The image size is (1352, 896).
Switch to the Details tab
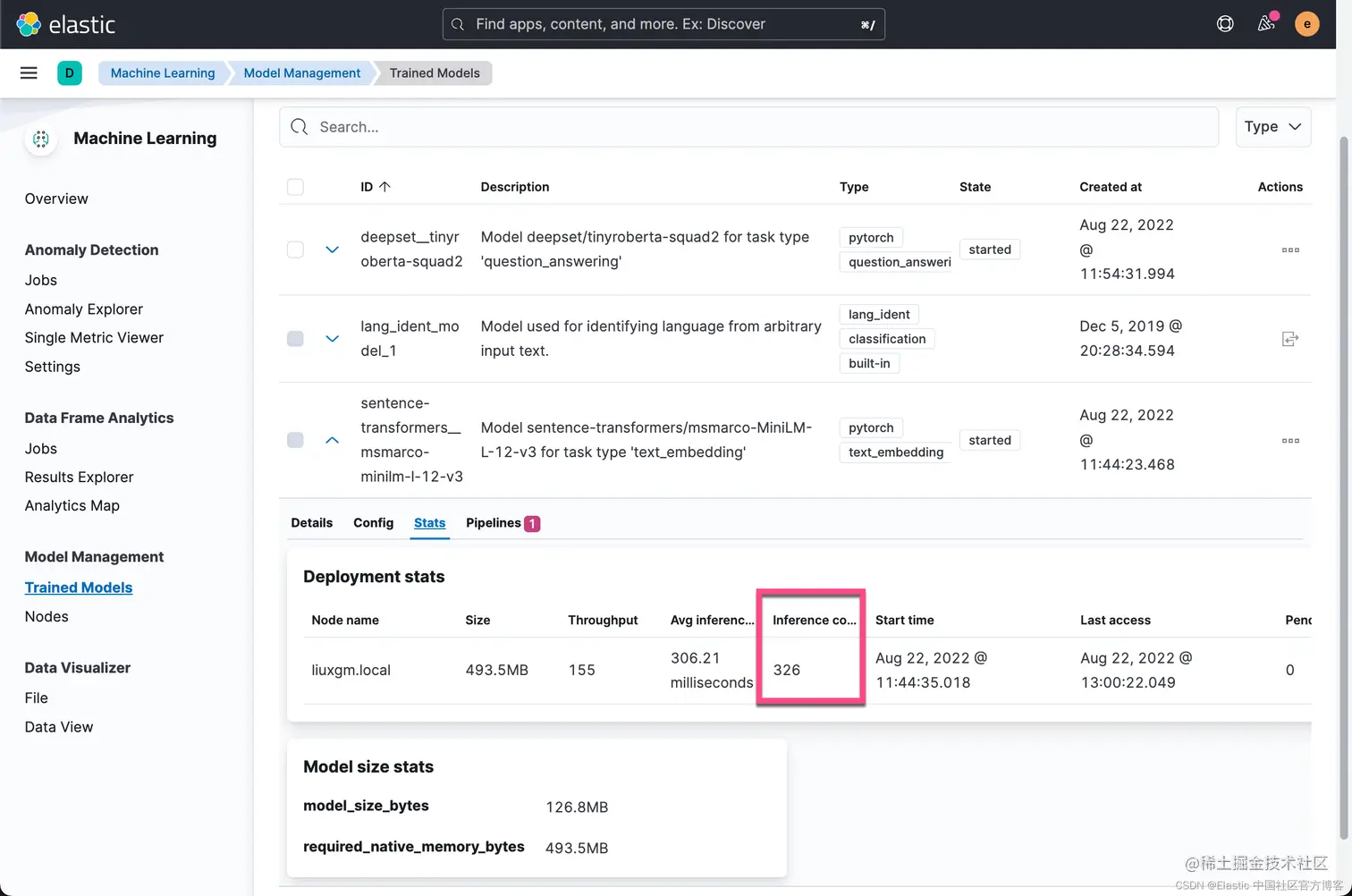[311, 523]
